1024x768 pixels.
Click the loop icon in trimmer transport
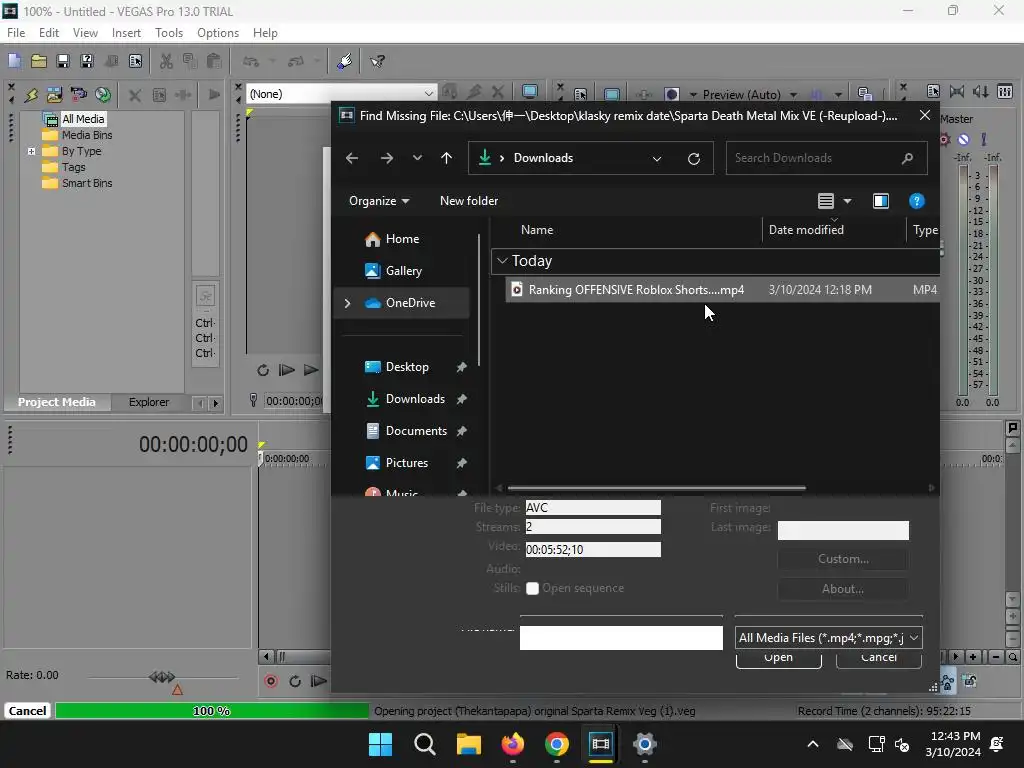point(263,370)
